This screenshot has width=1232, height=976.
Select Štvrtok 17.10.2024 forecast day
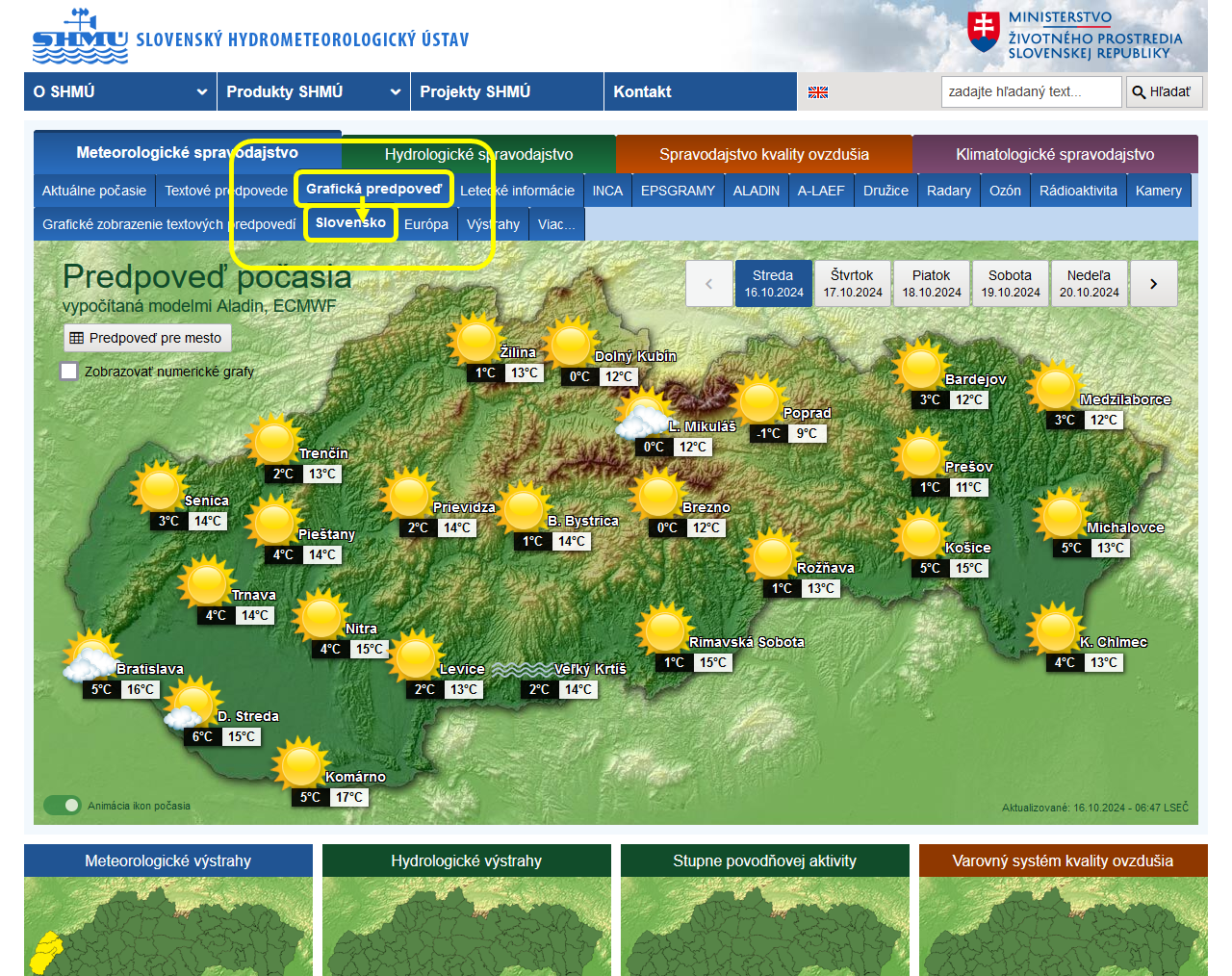pos(853,284)
